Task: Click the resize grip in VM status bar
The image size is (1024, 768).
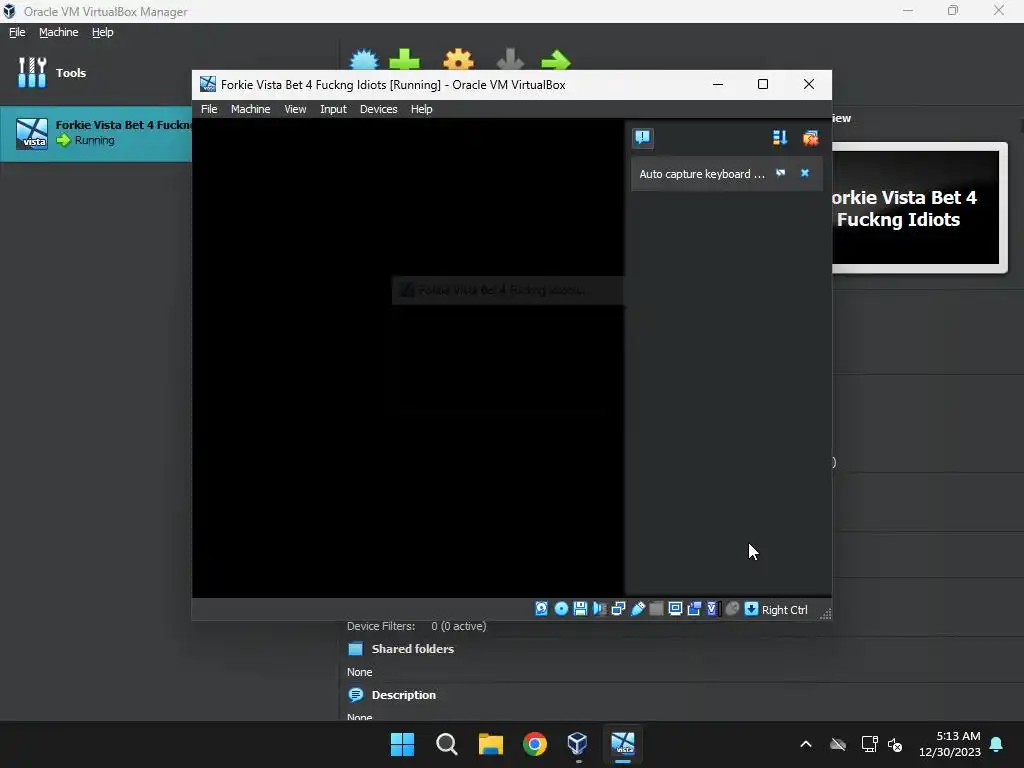Action: click(825, 613)
